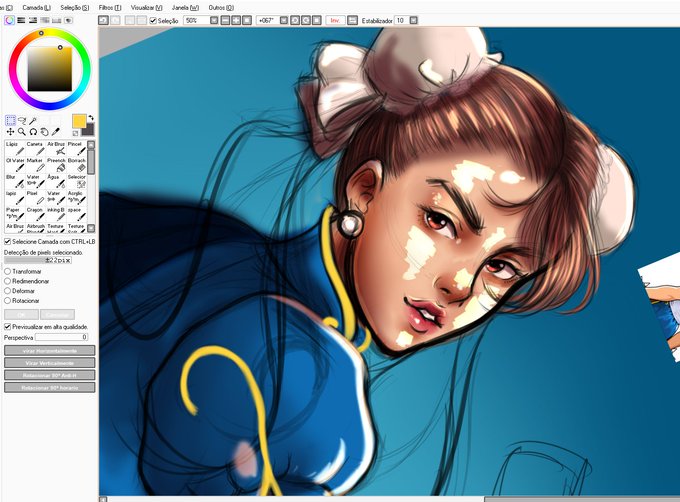
Task: Click the Virar Verticalmente button
Action: pyautogui.click(x=49, y=363)
